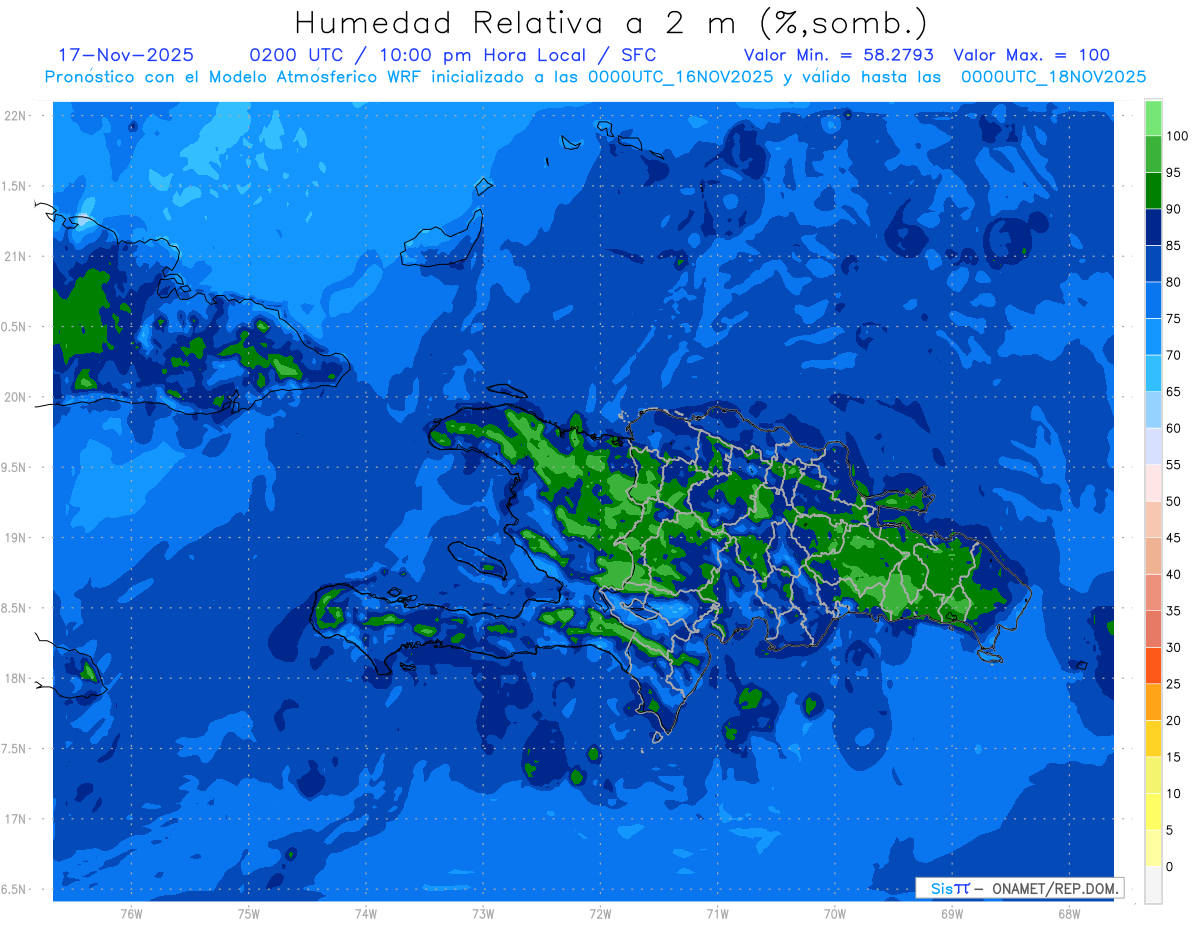This screenshot has width=1200, height=927.
Task: Click the legend value '85'
Action: tap(1173, 245)
